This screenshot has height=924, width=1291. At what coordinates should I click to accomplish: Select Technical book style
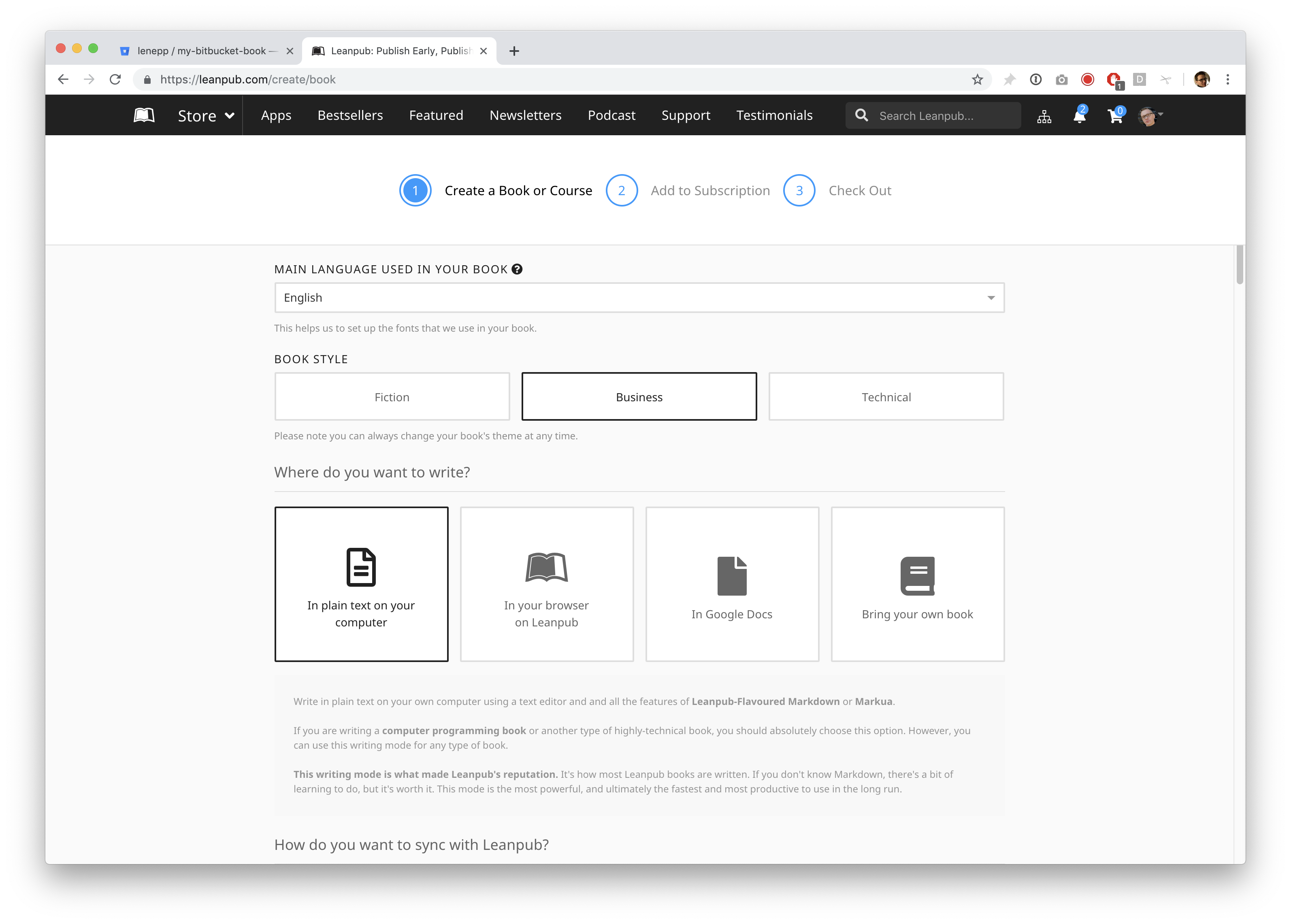885,396
